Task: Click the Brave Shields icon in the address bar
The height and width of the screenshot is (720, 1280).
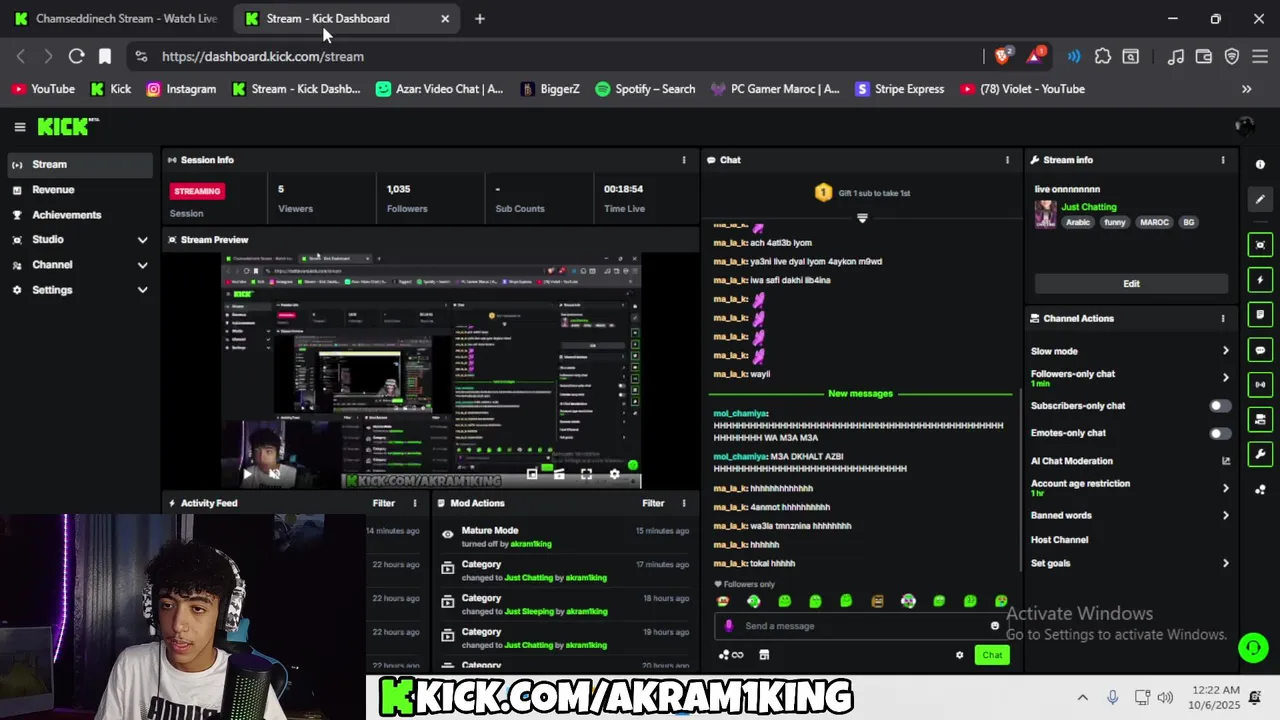Action: tap(1003, 56)
